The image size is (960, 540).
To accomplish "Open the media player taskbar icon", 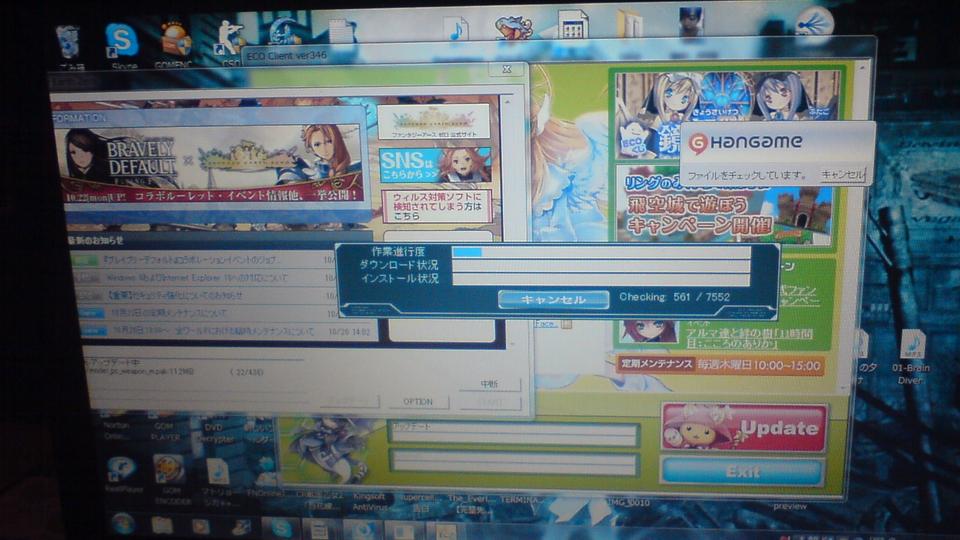I will click(201, 527).
